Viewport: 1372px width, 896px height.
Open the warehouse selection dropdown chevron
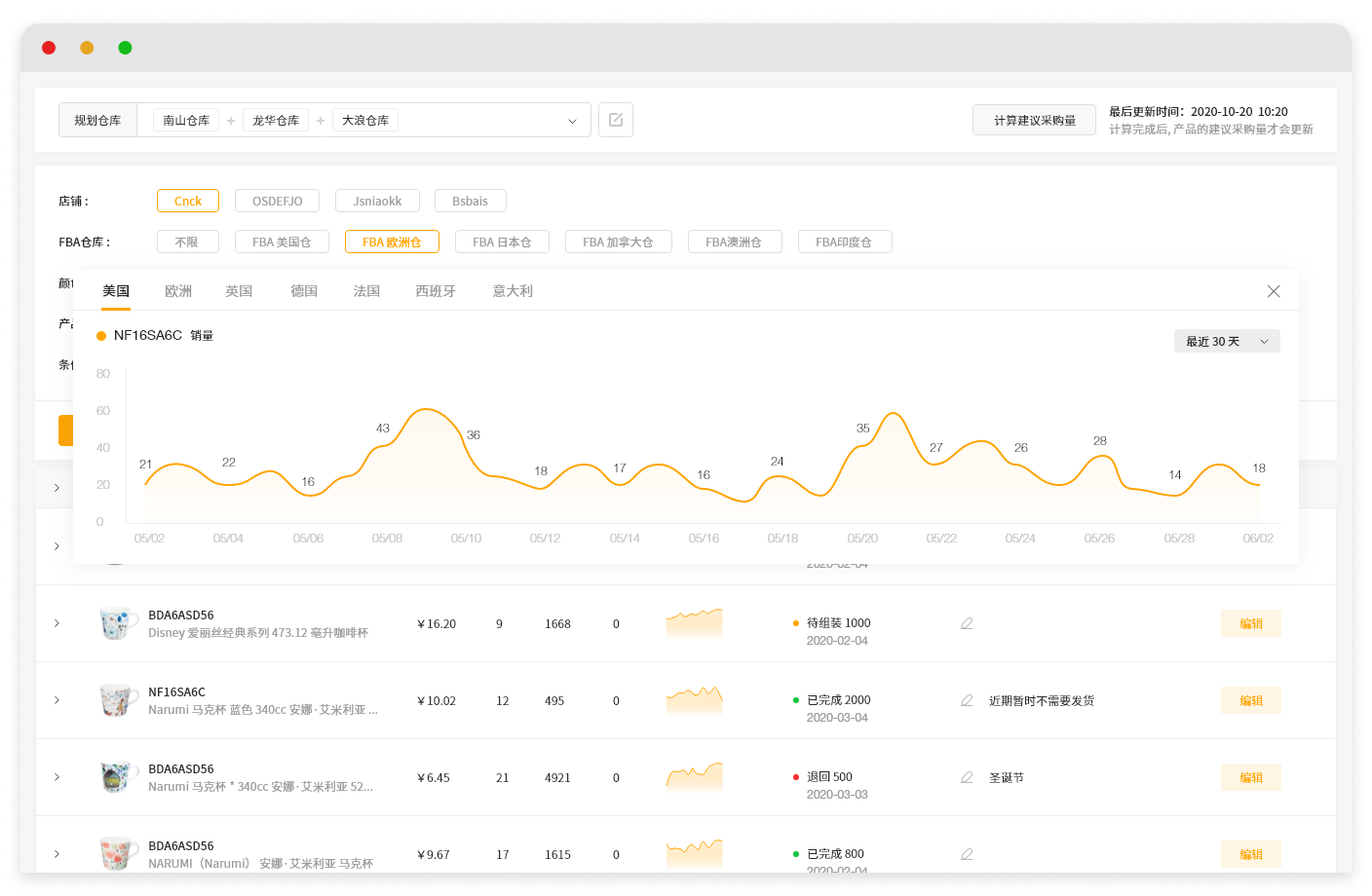(572, 119)
